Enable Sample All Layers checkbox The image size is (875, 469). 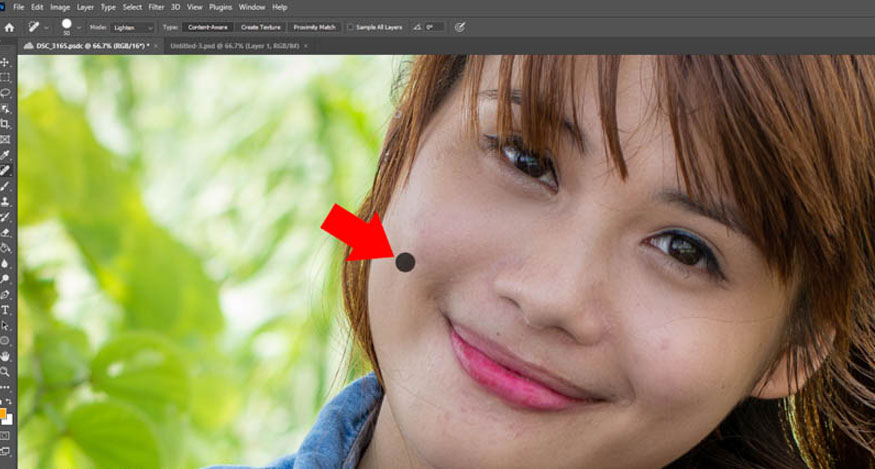coord(350,27)
